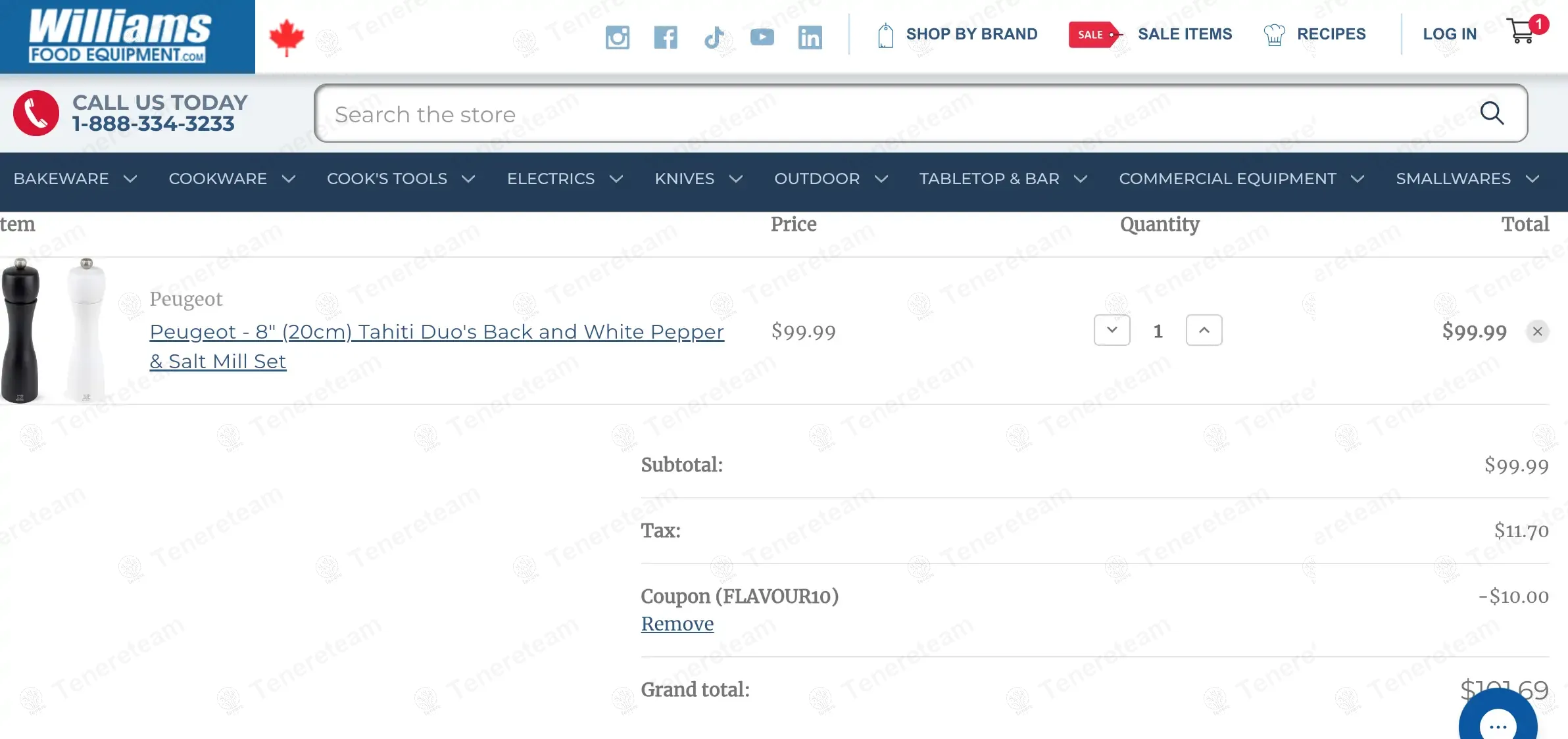Open the TikTok social icon
1568x739 pixels.
coord(714,37)
